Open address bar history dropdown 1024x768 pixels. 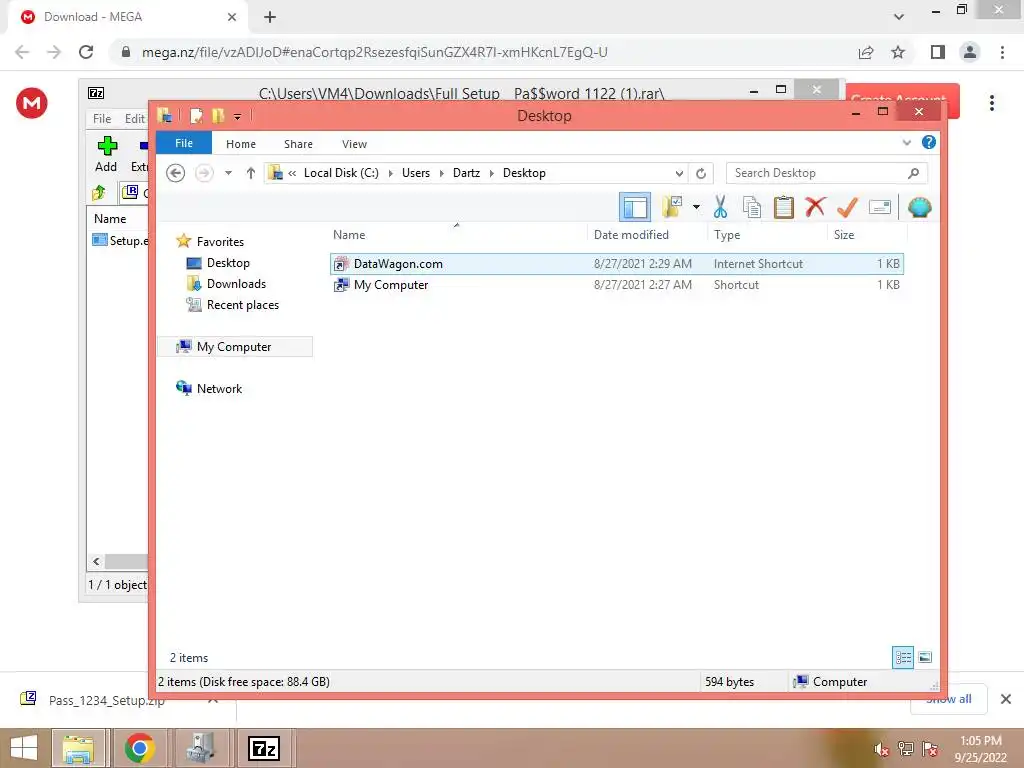679,173
